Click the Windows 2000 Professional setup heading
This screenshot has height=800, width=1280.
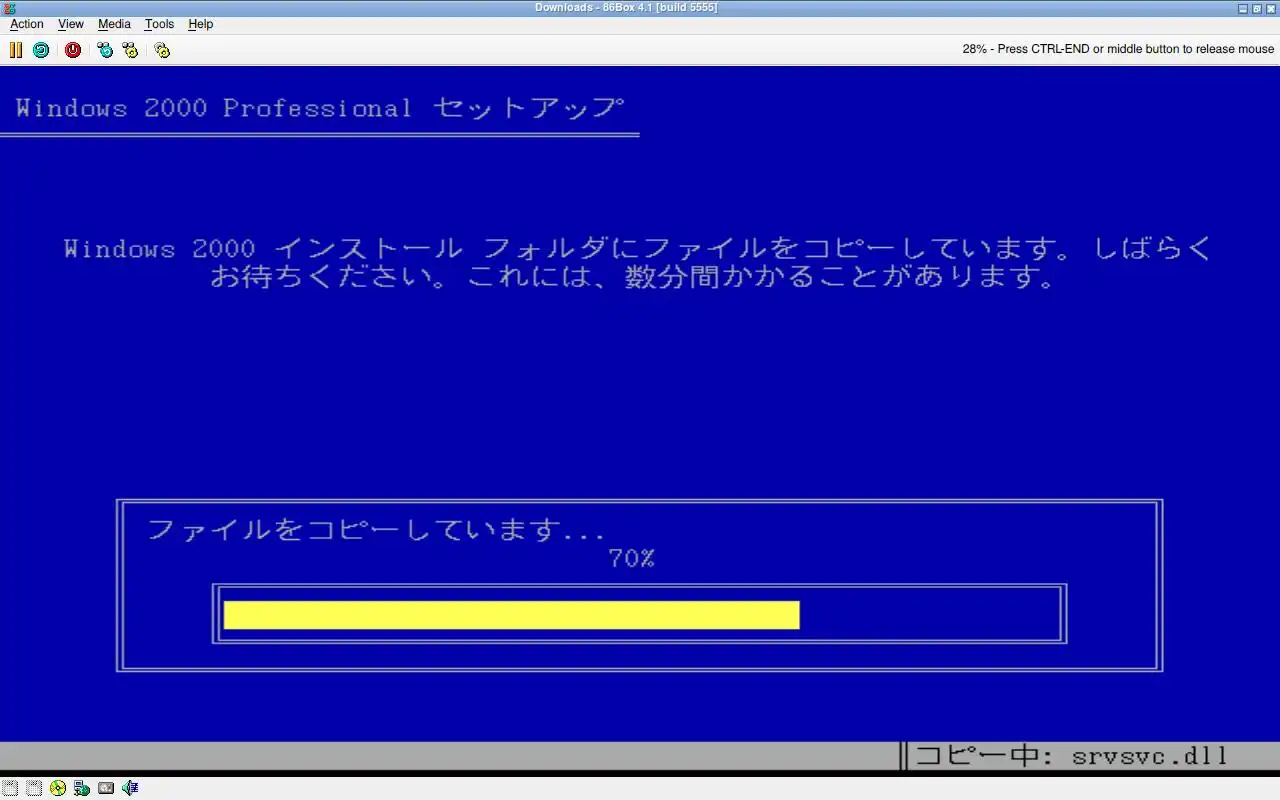click(x=320, y=108)
